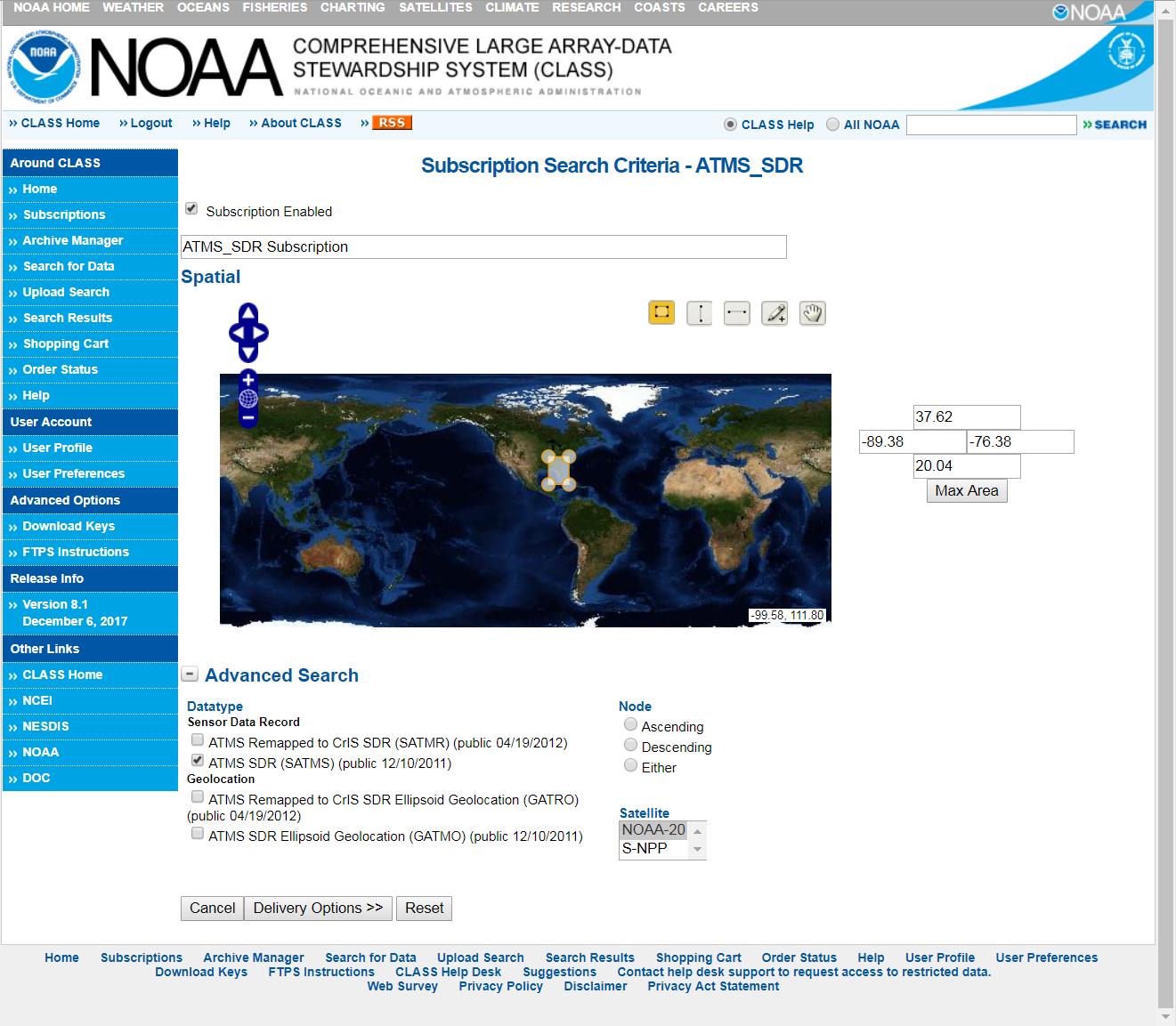The image size is (1176, 1026).
Task: Select the hand pan tool
Action: [813, 313]
